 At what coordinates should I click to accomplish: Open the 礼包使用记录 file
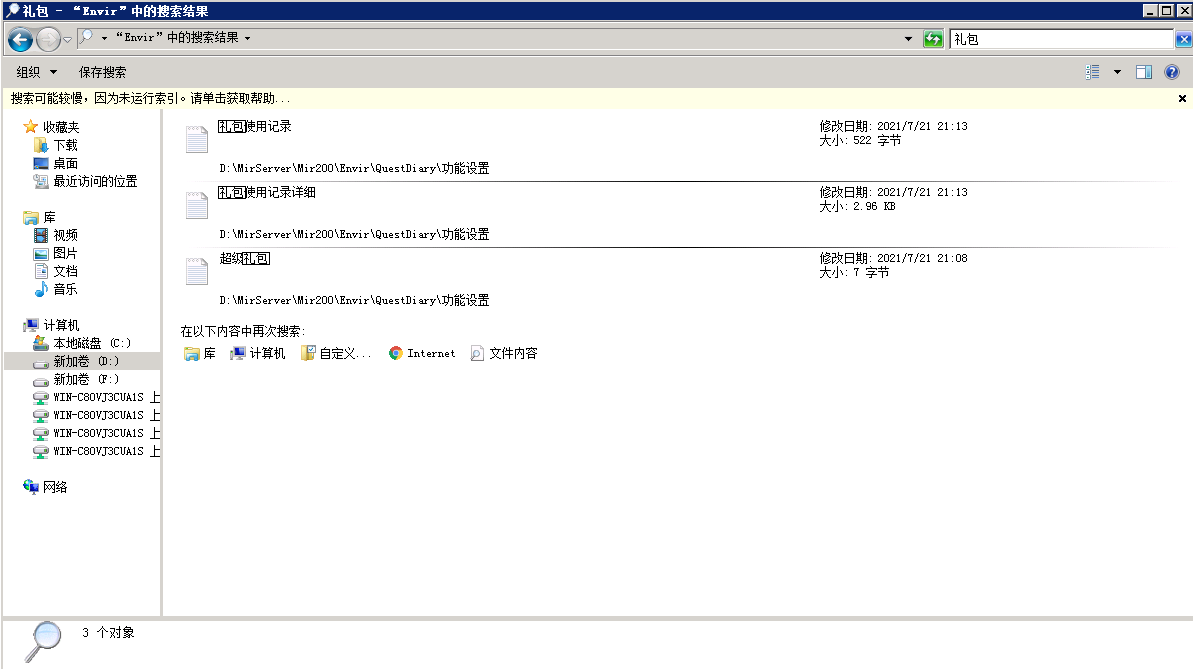point(255,126)
